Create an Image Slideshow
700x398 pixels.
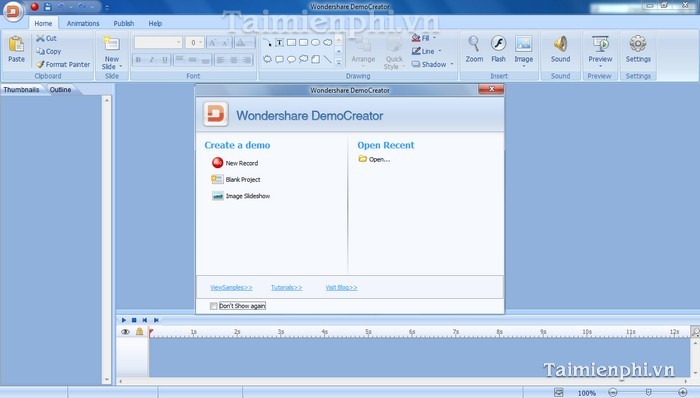[x=241, y=196]
